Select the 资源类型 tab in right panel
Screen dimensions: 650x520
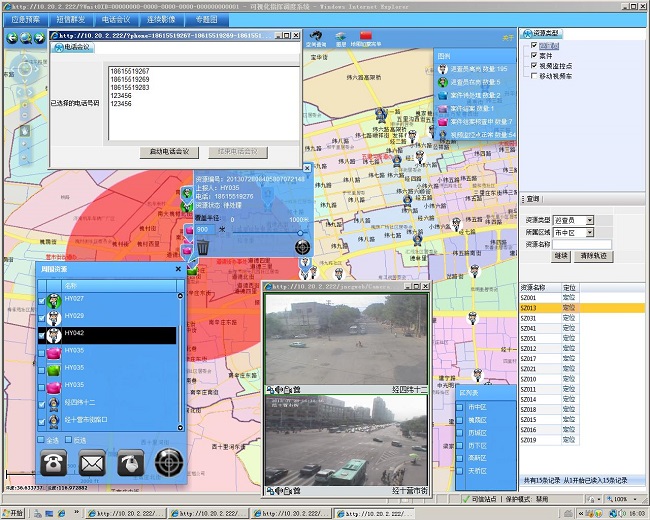click(542, 33)
